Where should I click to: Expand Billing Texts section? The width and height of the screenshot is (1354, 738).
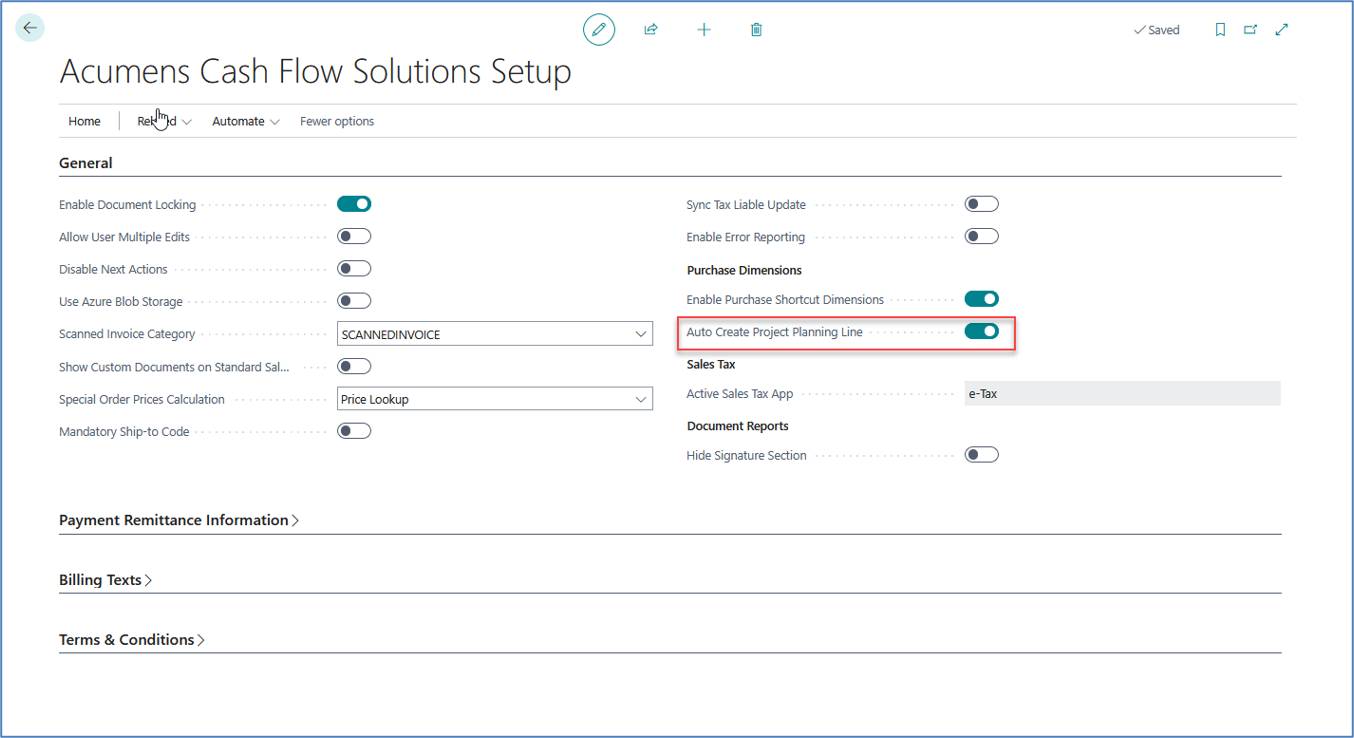105,580
